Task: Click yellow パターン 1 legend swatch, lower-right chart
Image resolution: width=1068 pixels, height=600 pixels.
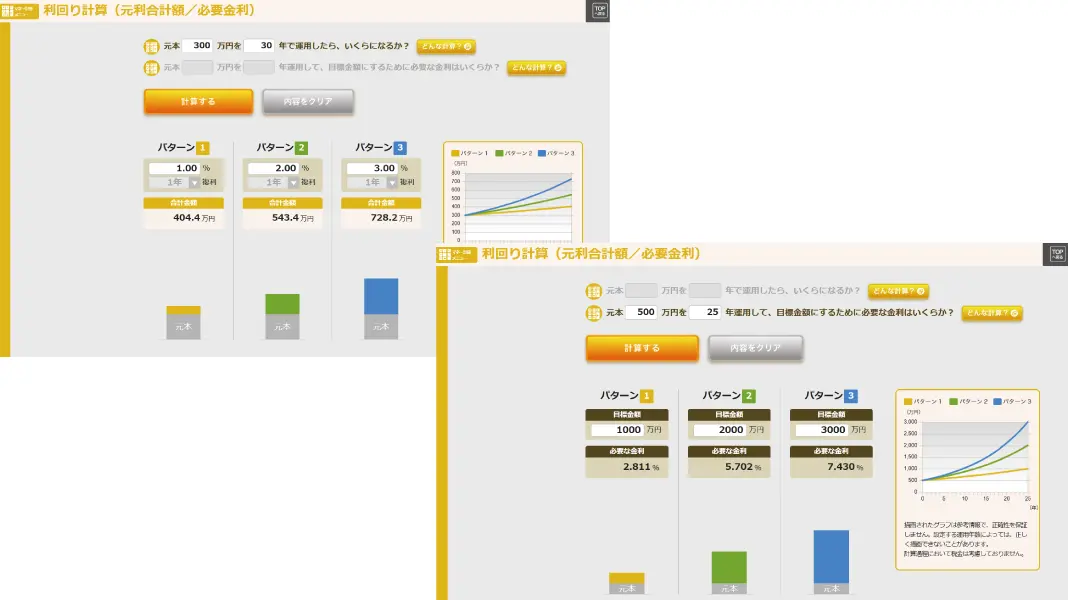Action: coord(907,402)
